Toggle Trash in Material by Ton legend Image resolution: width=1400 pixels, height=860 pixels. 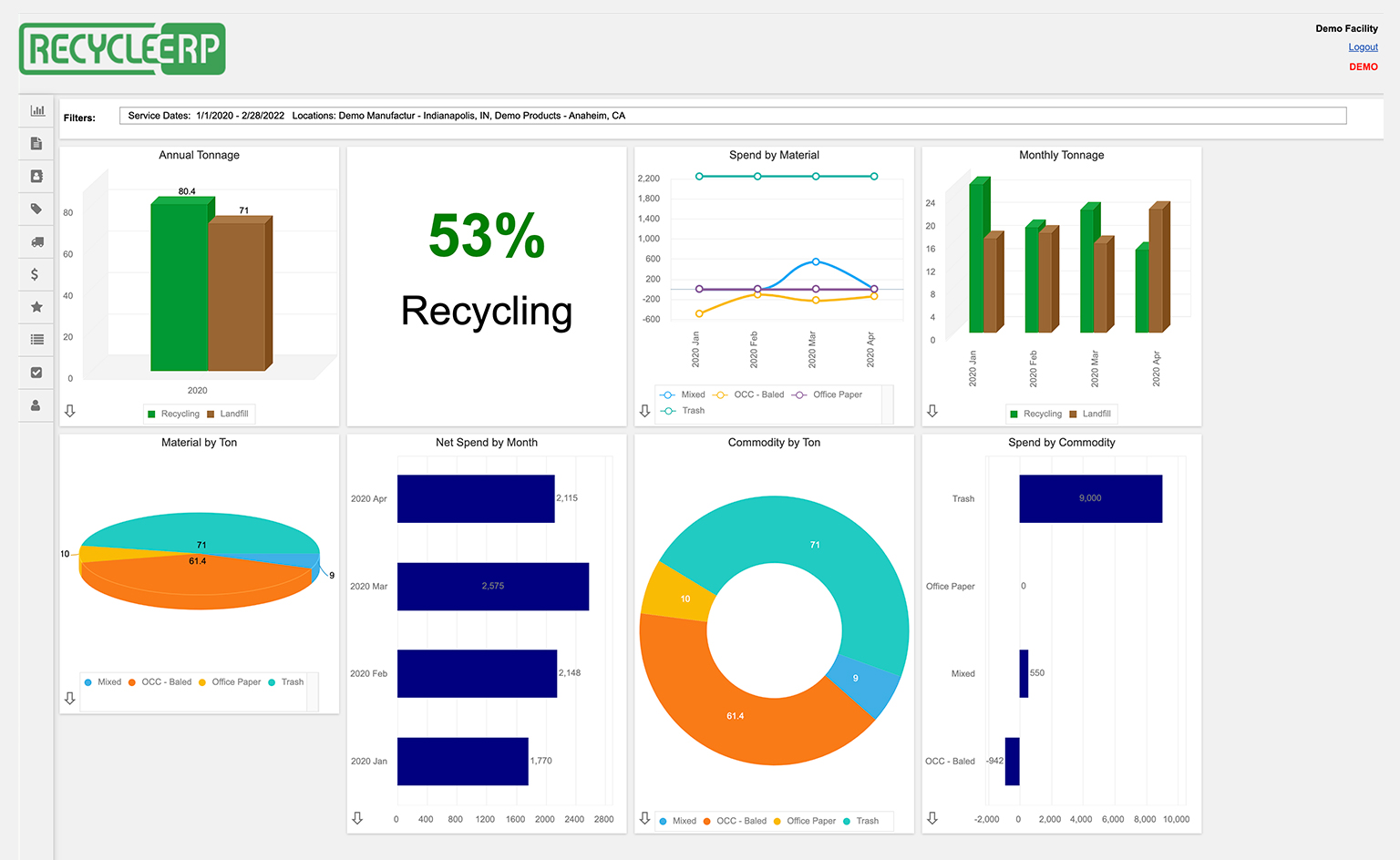[x=286, y=682]
